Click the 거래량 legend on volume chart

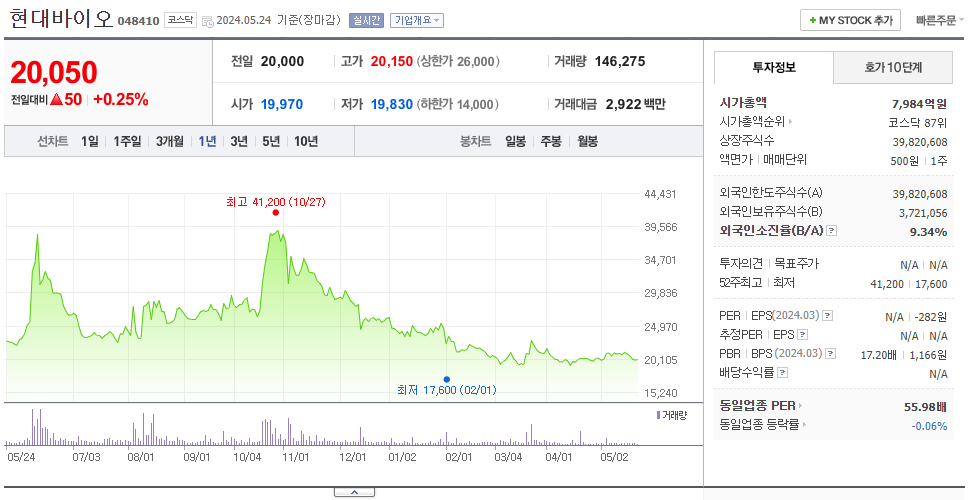pos(671,415)
